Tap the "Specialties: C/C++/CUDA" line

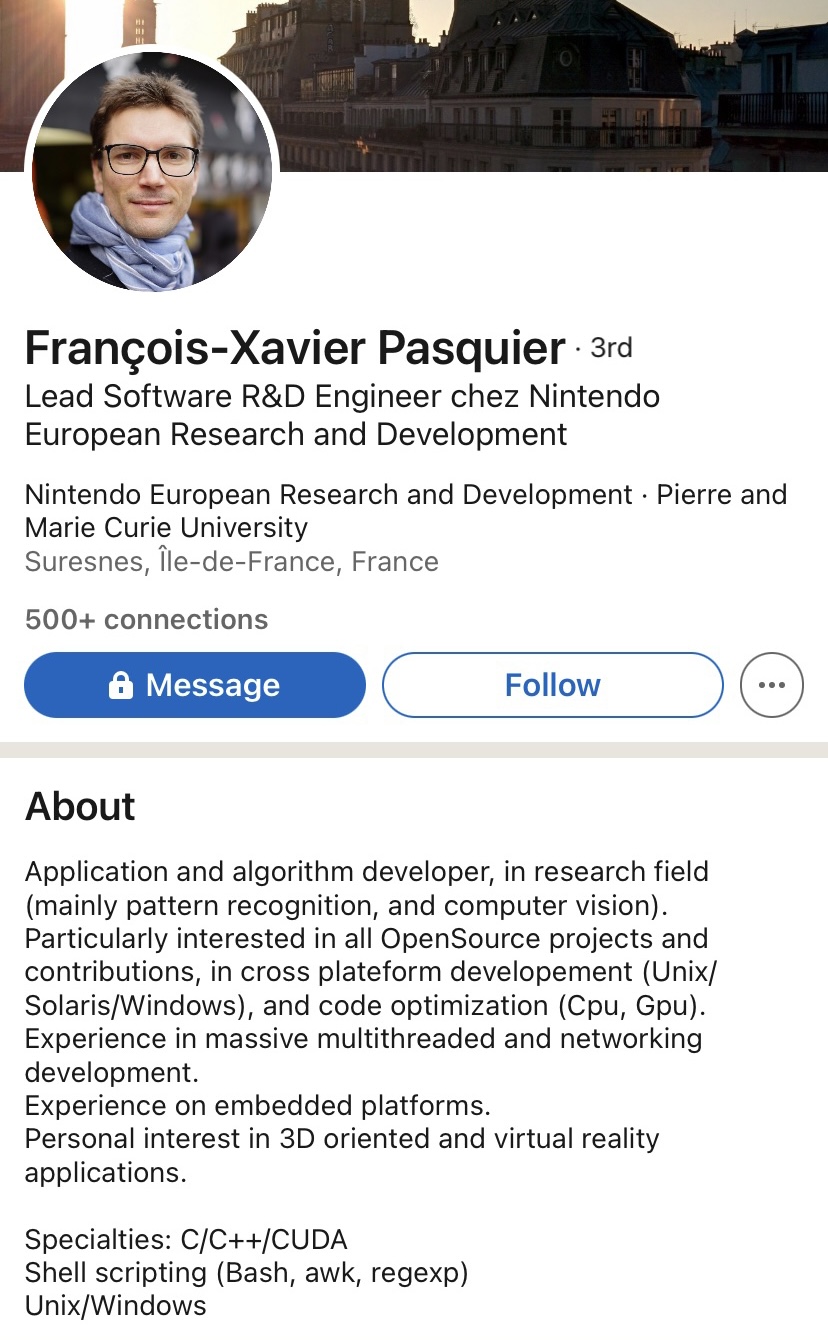coord(186,1240)
